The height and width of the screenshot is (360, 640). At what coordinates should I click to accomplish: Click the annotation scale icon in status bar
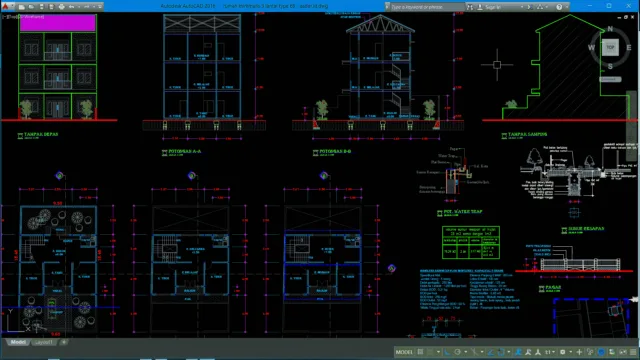[538, 352]
